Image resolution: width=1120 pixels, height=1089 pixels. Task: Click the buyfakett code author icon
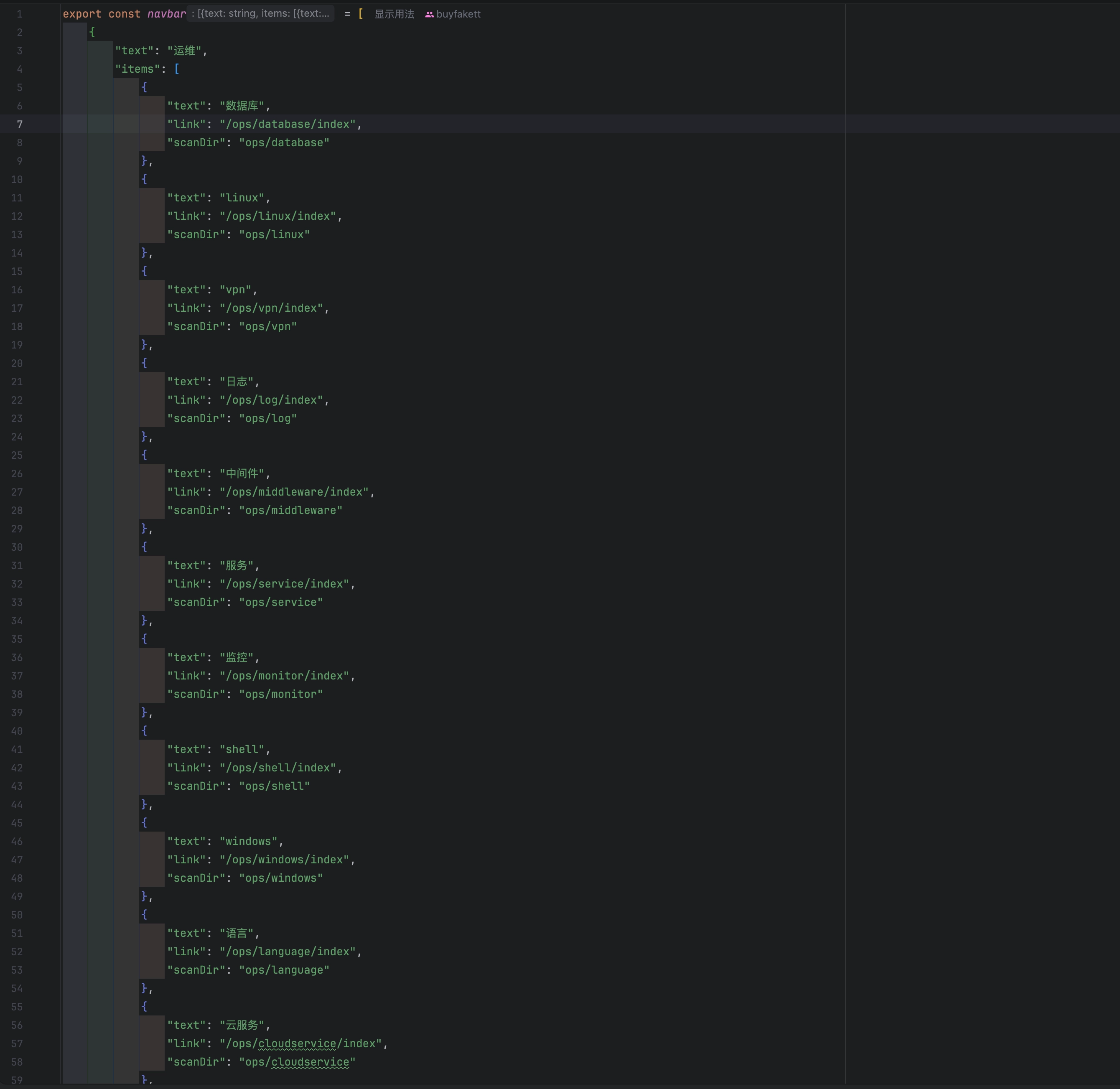429,14
